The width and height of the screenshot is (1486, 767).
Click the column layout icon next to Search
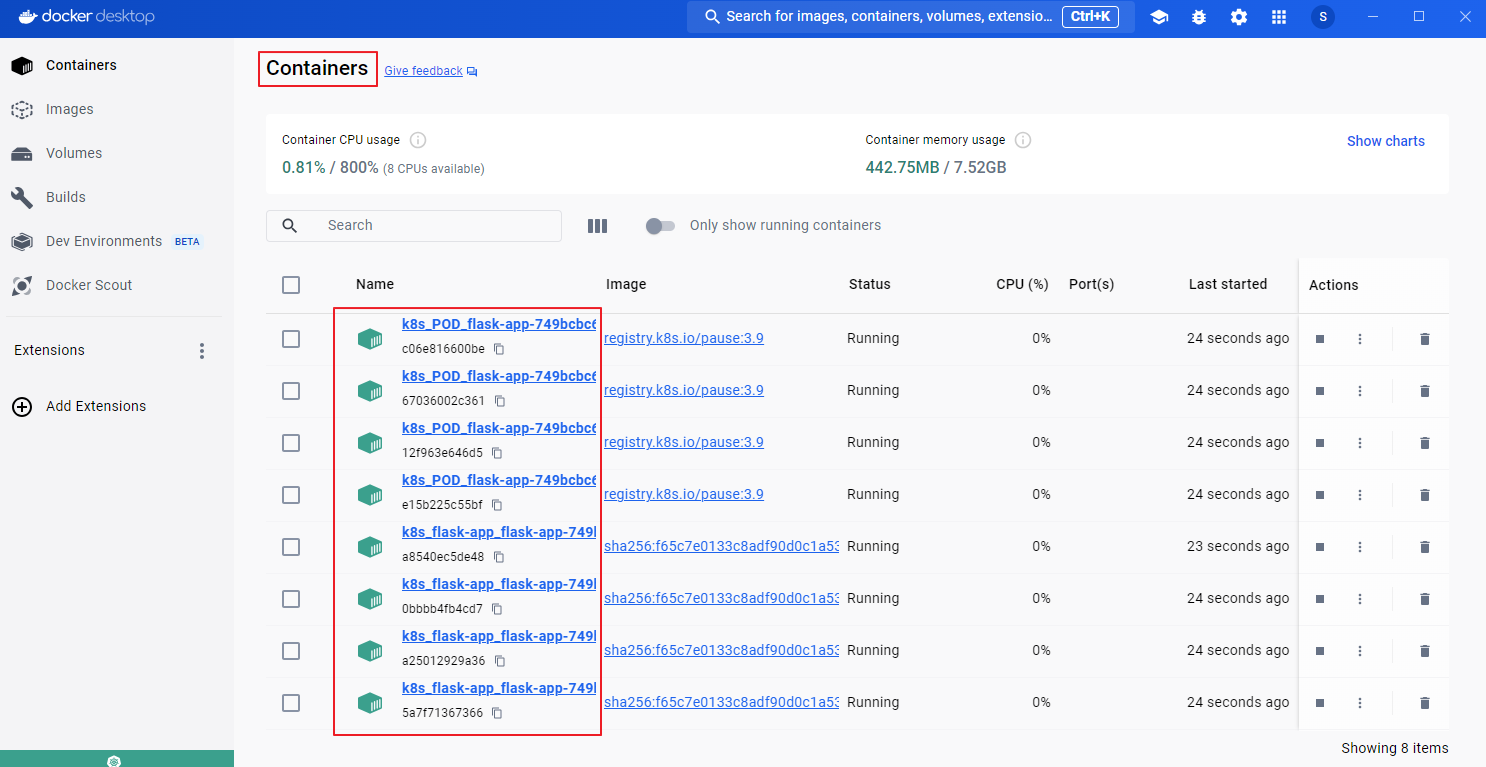click(x=597, y=226)
